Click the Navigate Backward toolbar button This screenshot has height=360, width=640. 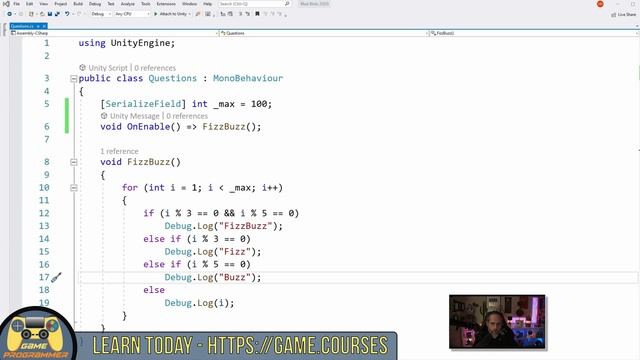9,14
